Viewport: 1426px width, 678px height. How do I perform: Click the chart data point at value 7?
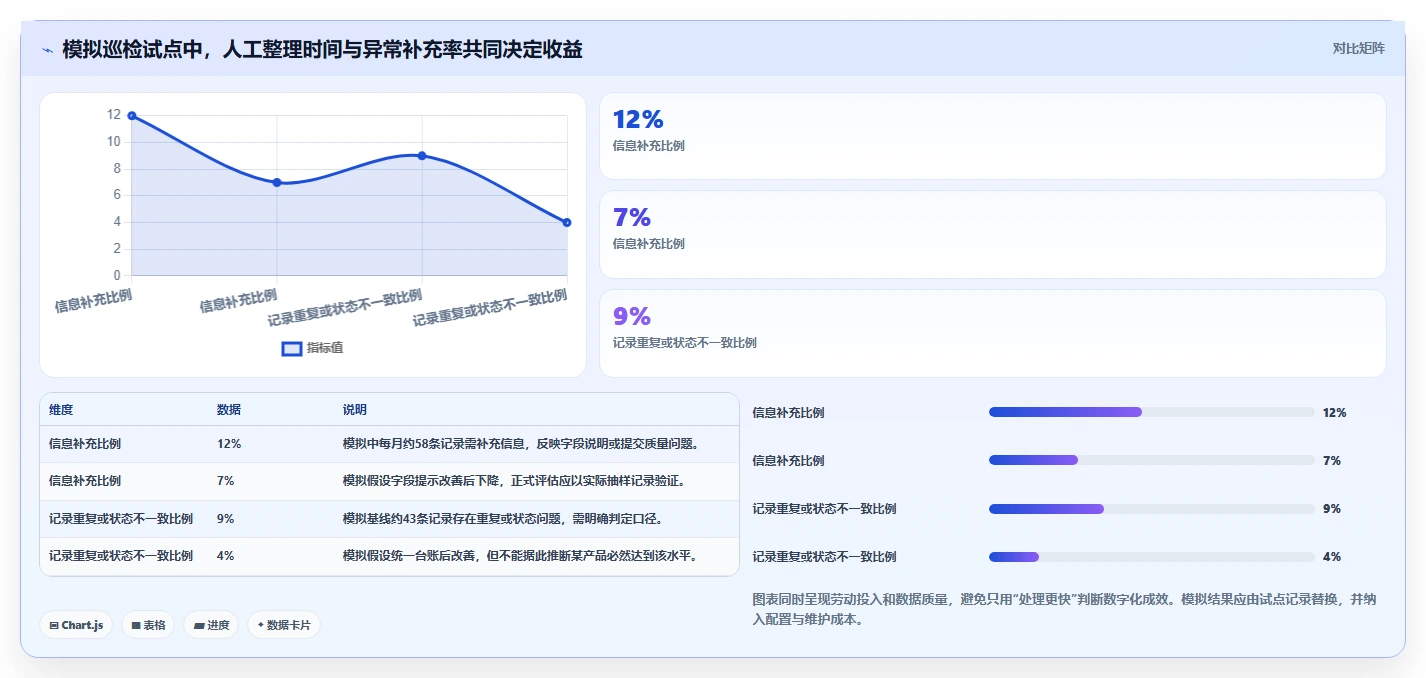[x=277, y=182]
